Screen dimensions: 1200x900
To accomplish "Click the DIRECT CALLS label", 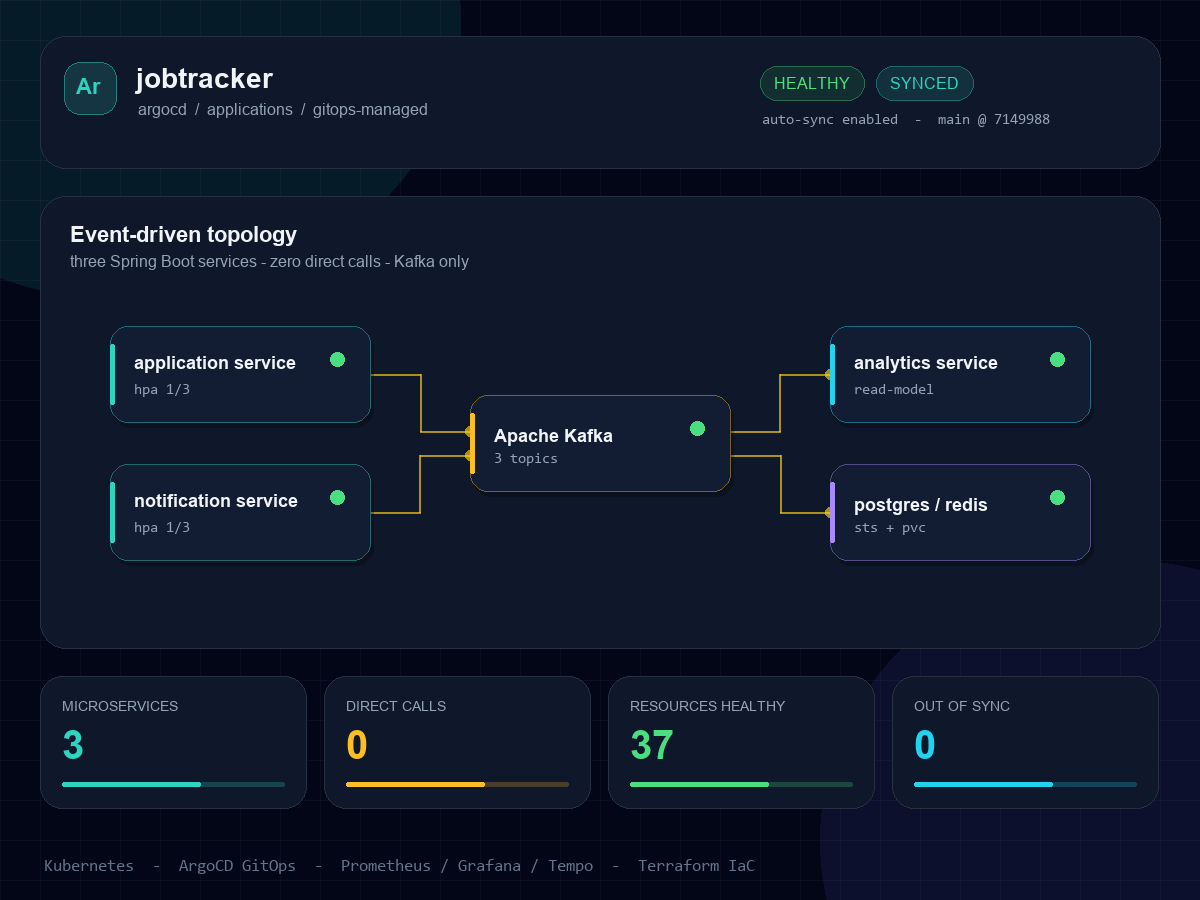I will [396, 706].
